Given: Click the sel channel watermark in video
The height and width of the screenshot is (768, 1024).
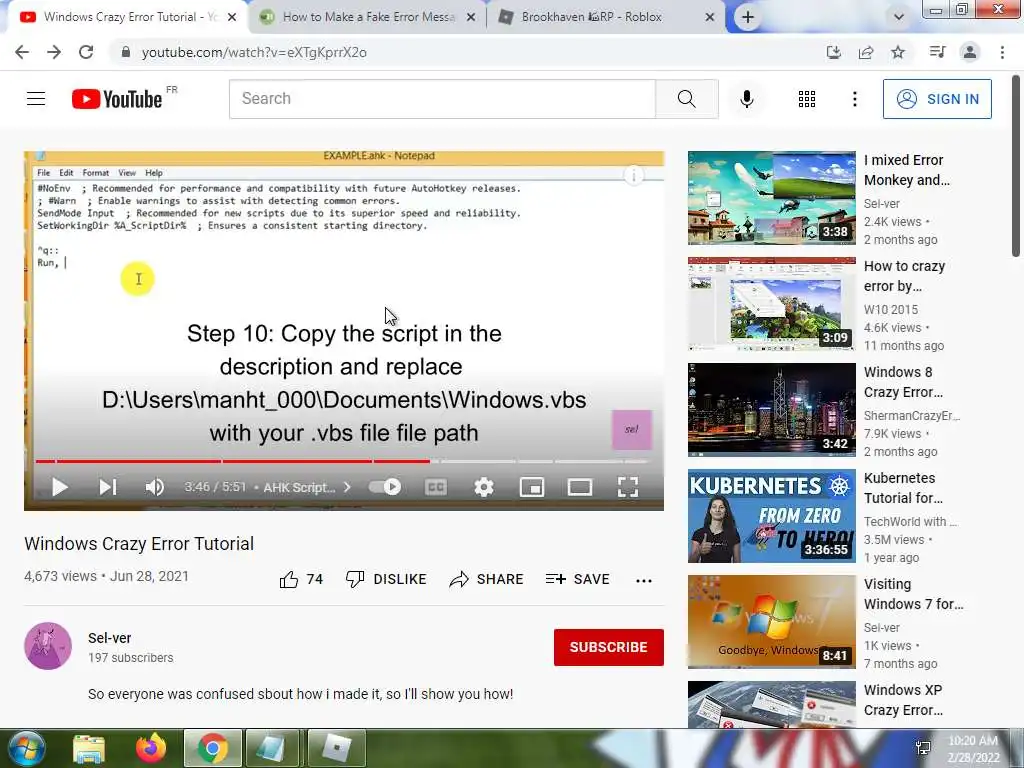Looking at the screenshot, I should coord(632,430).
